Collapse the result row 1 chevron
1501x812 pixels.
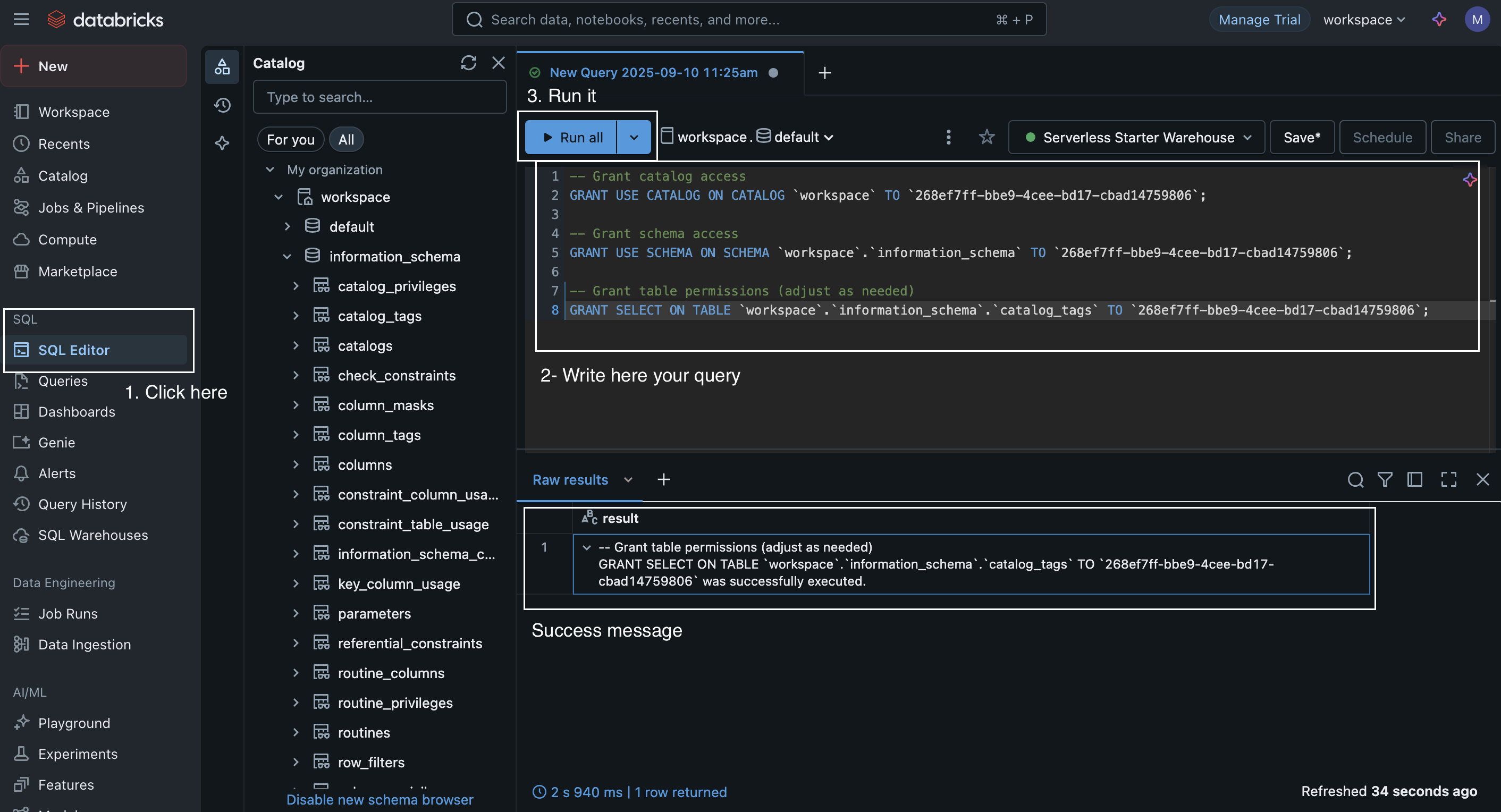[x=587, y=547]
